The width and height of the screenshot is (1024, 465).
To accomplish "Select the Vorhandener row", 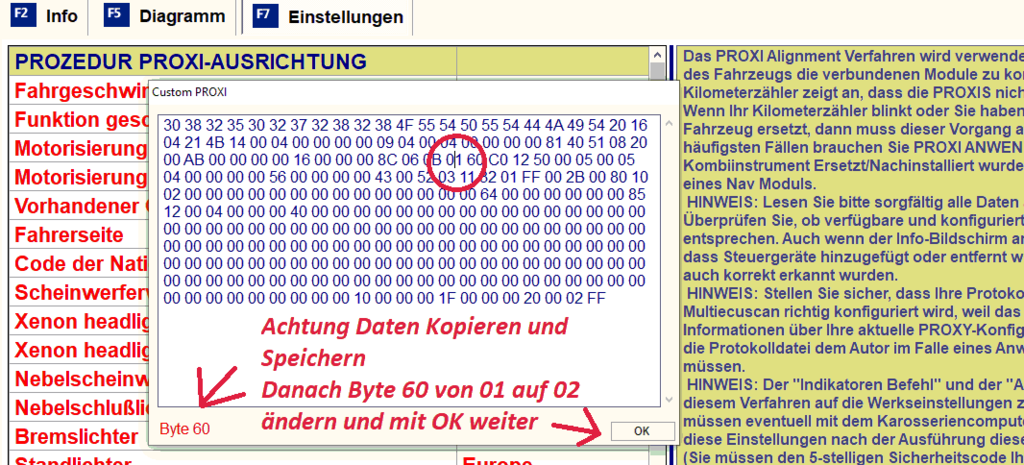I will click(80, 206).
